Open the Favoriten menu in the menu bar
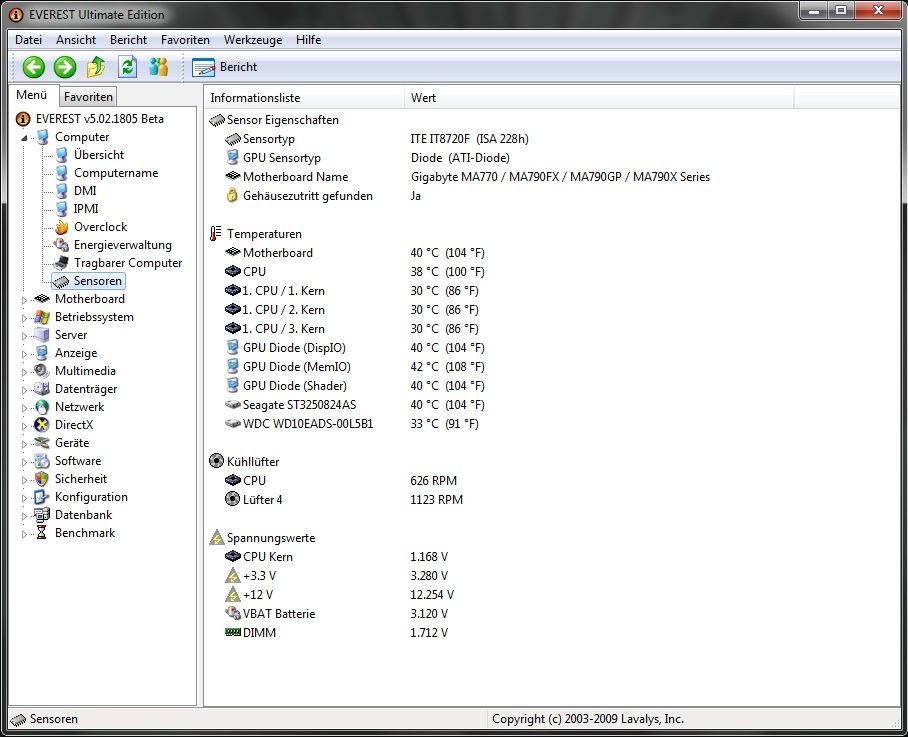The image size is (908, 737). point(185,40)
